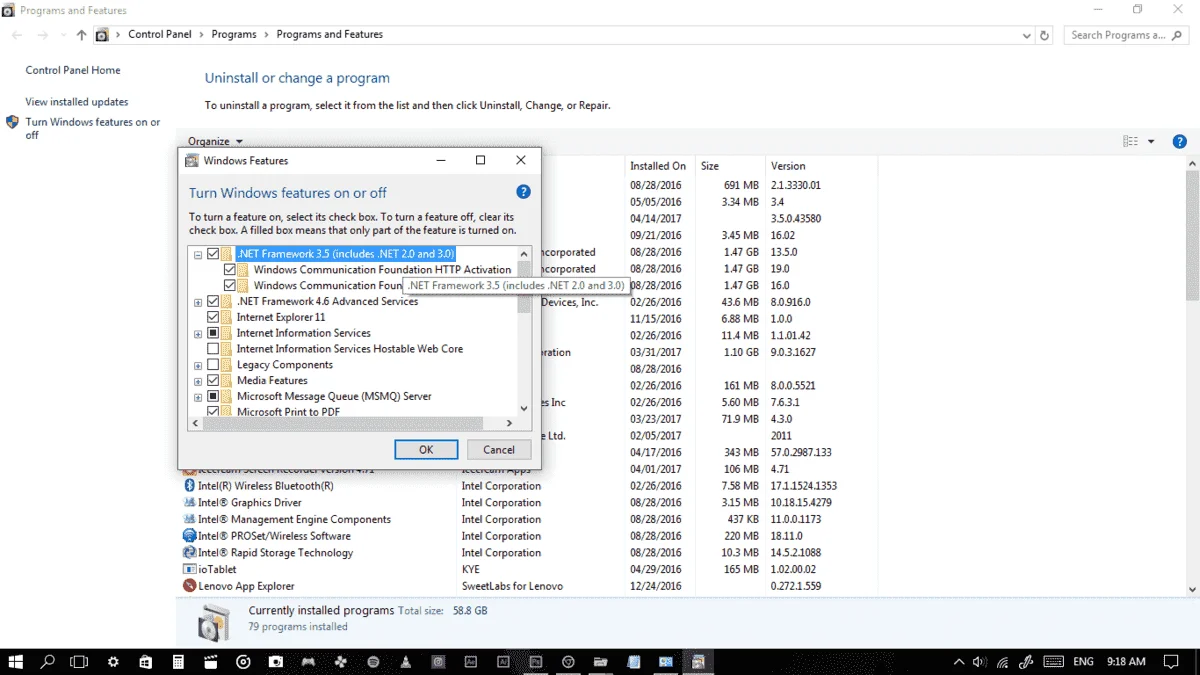This screenshot has height=675, width=1200.
Task: Open VLC cone icon on taskbar
Action: pos(405,662)
